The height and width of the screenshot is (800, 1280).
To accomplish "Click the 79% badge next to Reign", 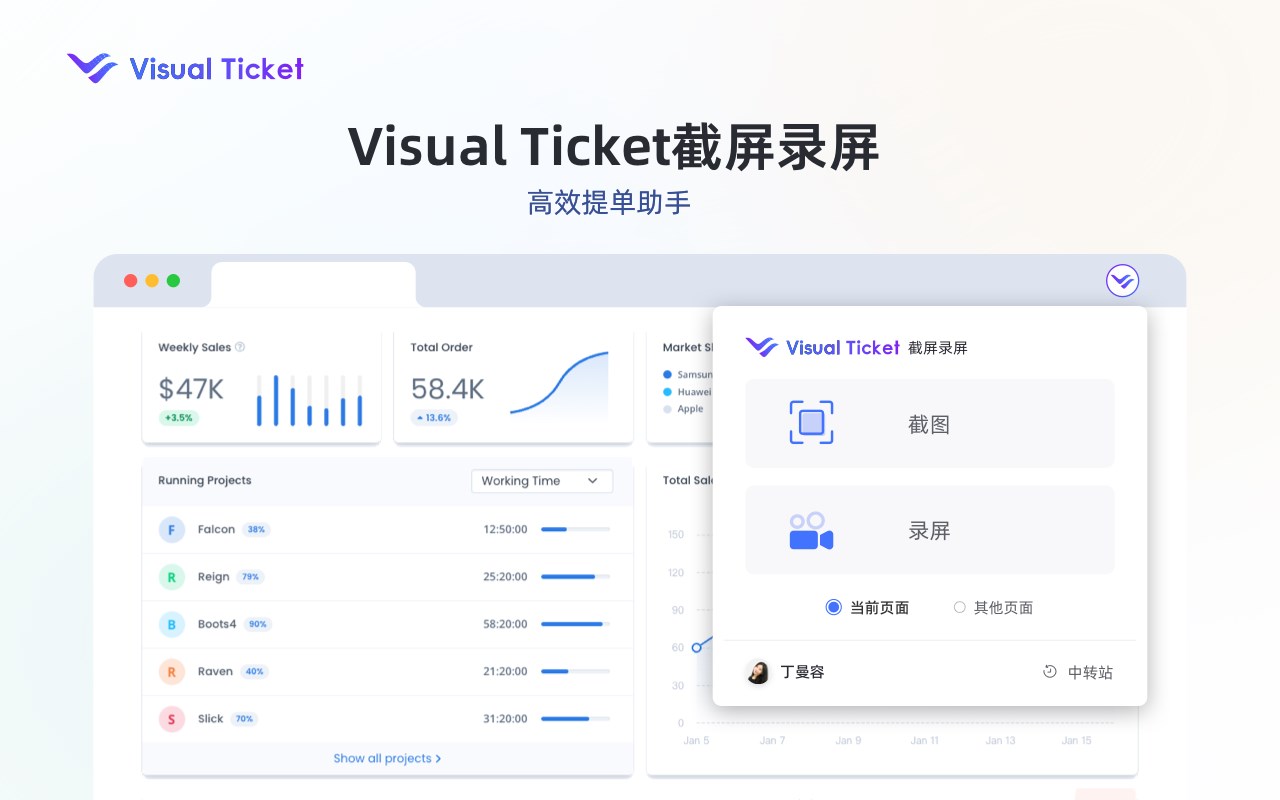I will [x=250, y=577].
